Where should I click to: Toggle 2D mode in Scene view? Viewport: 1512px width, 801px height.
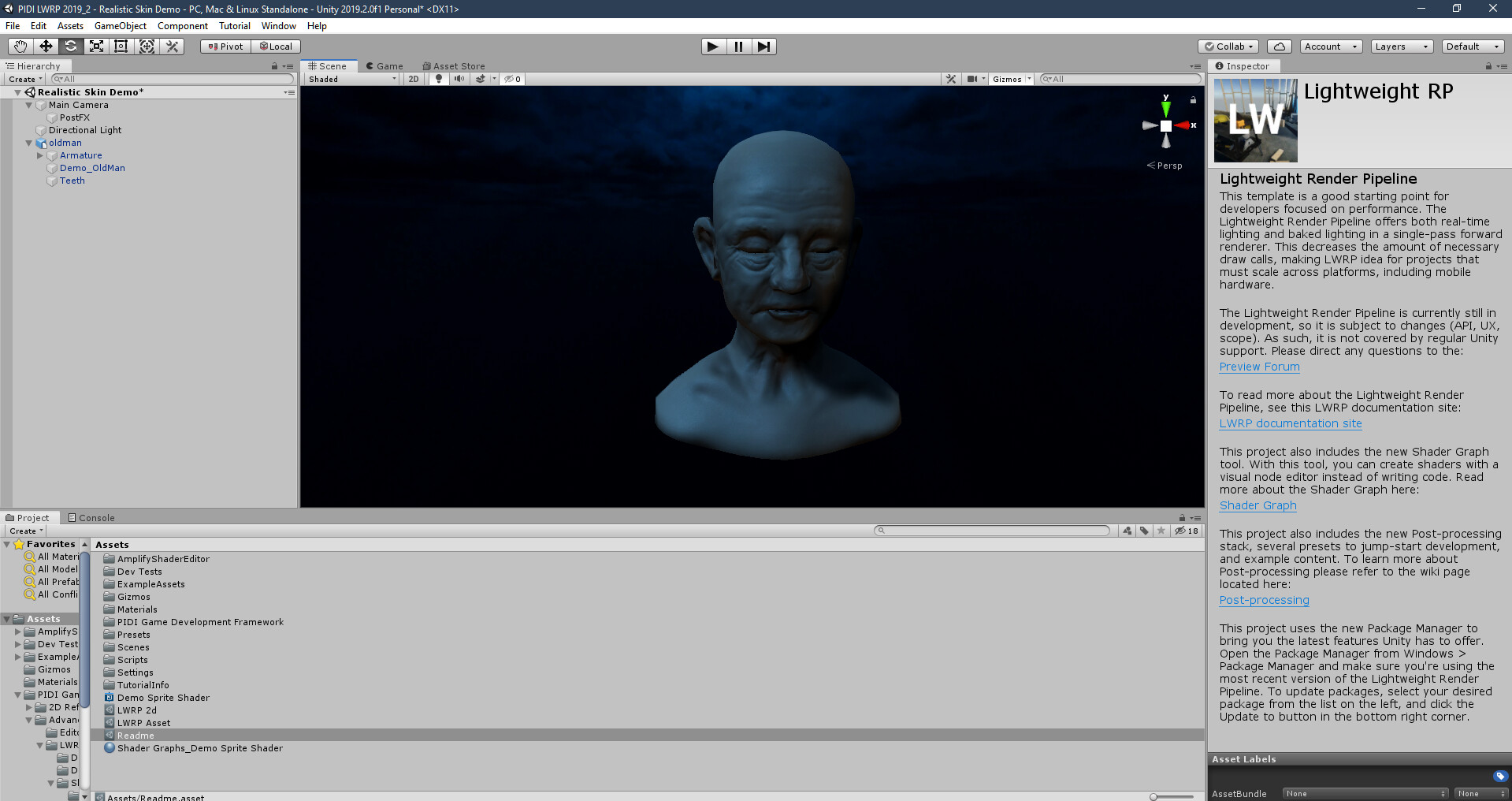tap(414, 79)
